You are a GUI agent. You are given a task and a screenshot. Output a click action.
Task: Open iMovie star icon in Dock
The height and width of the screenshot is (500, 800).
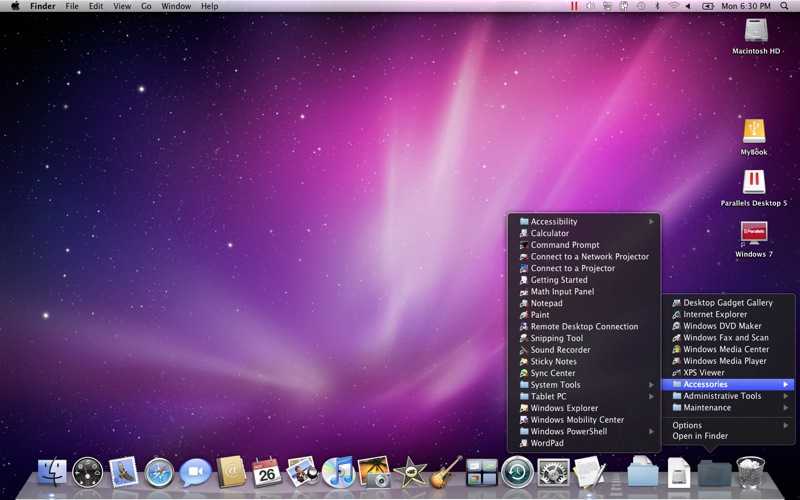(410, 472)
